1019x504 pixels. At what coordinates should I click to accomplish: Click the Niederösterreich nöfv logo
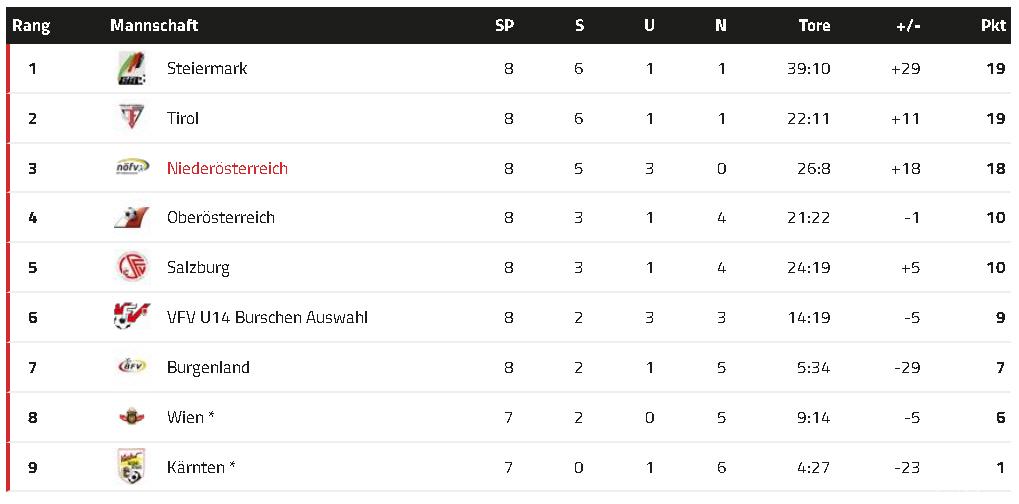131,168
